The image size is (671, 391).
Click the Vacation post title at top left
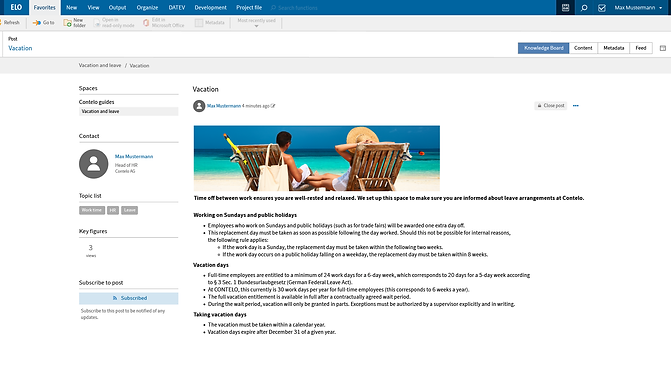pos(20,48)
